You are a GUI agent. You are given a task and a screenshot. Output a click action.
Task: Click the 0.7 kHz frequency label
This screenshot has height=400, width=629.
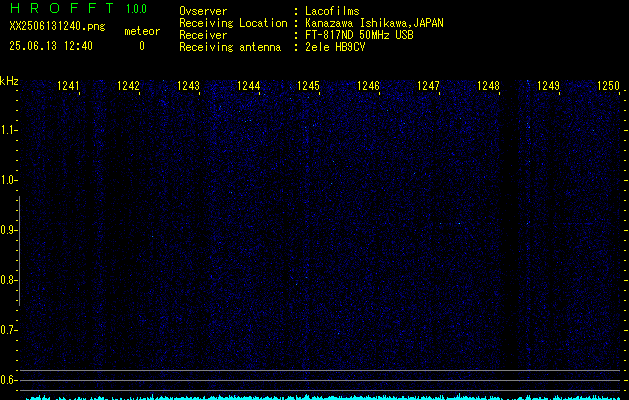tap(7, 330)
